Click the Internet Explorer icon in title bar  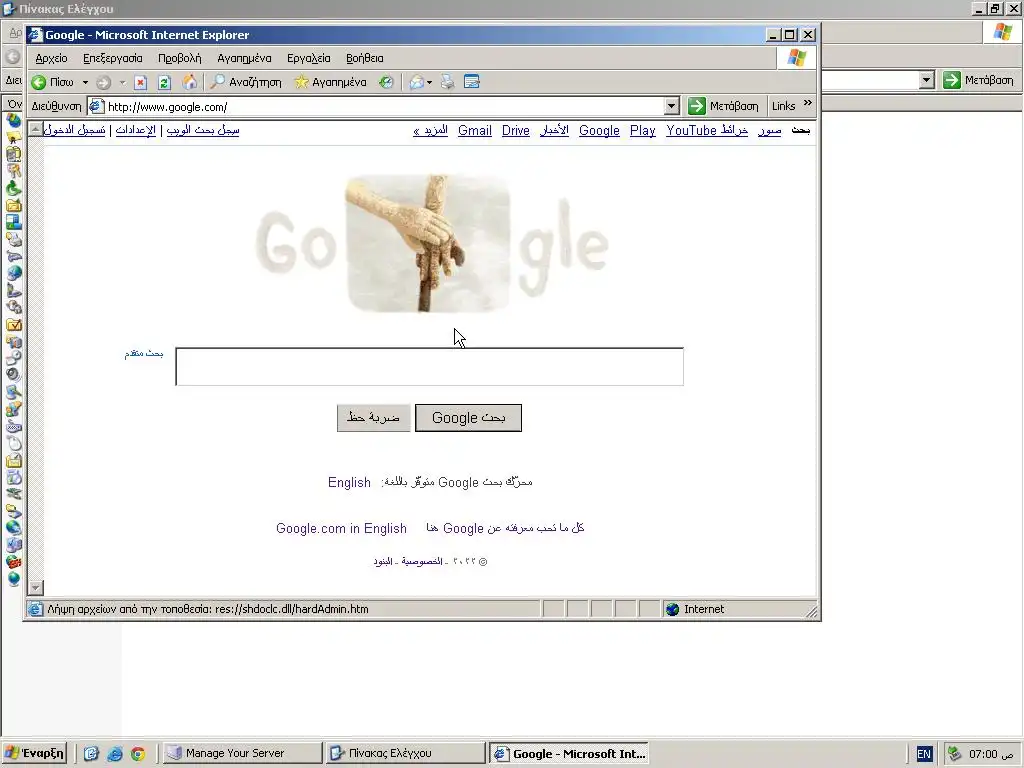(x=35, y=35)
